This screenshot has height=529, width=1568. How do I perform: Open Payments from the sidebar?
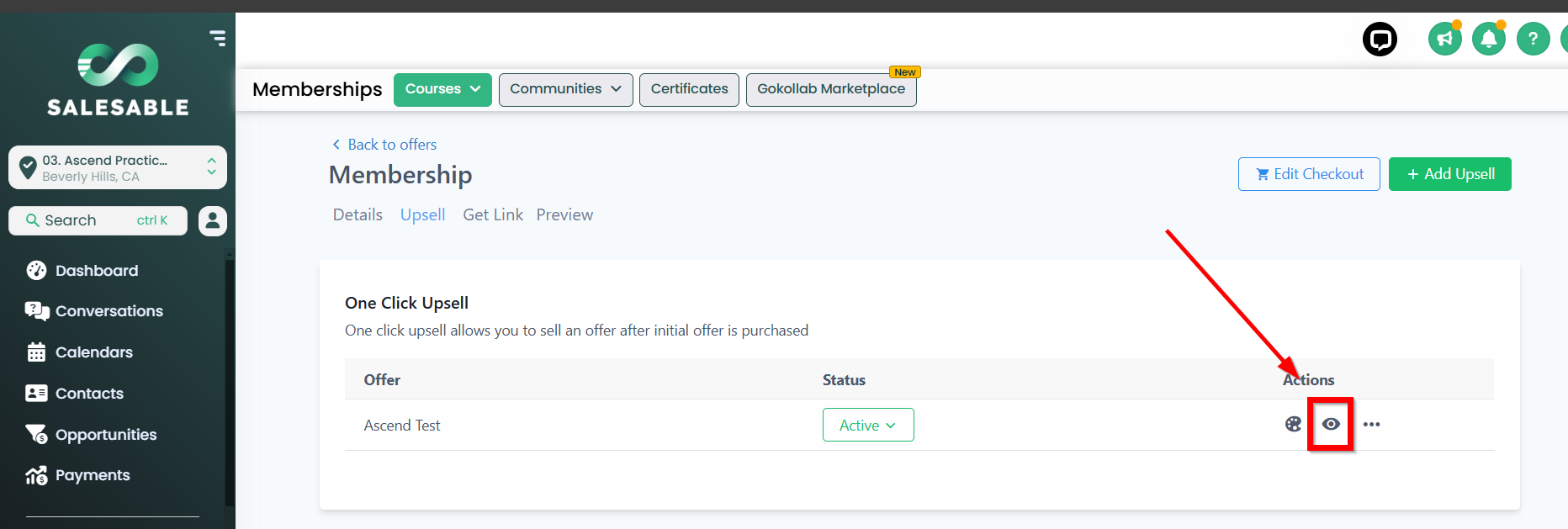[93, 475]
